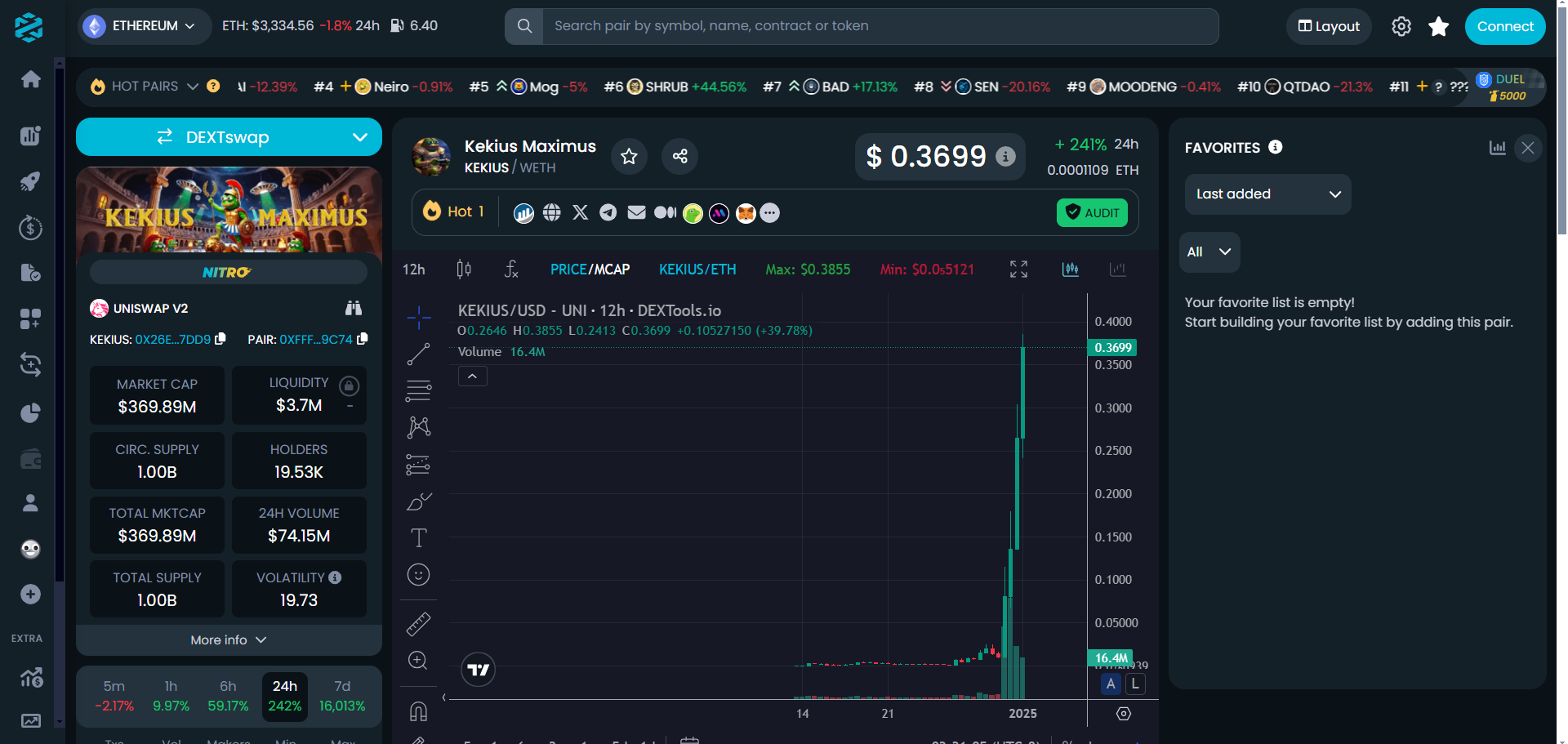Viewport: 1568px width, 744px height.
Task: Open the SHRUB hot pair link
Action: click(687, 87)
